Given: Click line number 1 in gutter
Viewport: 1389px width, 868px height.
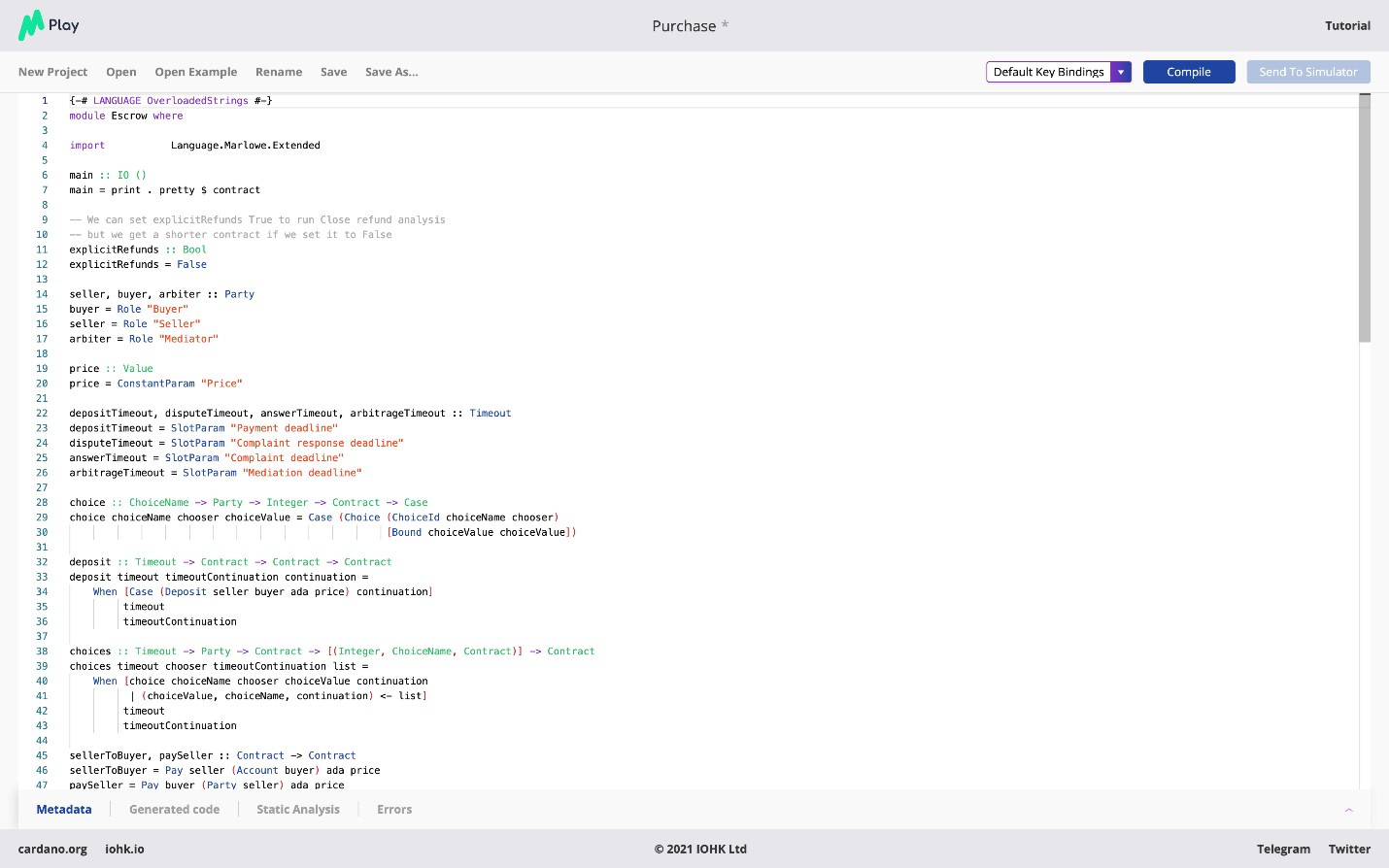Looking at the screenshot, I should (x=45, y=101).
